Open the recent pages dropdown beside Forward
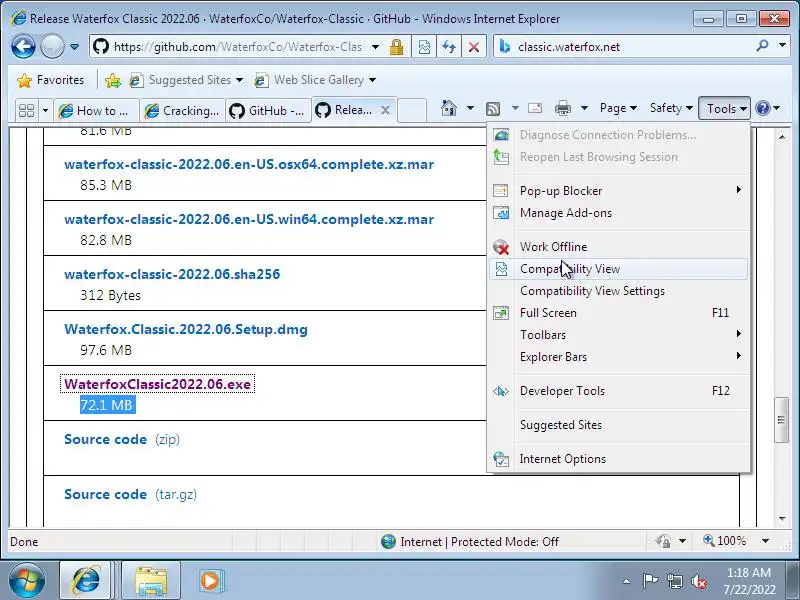The image size is (800, 600). pyautogui.click(x=74, y=47)
